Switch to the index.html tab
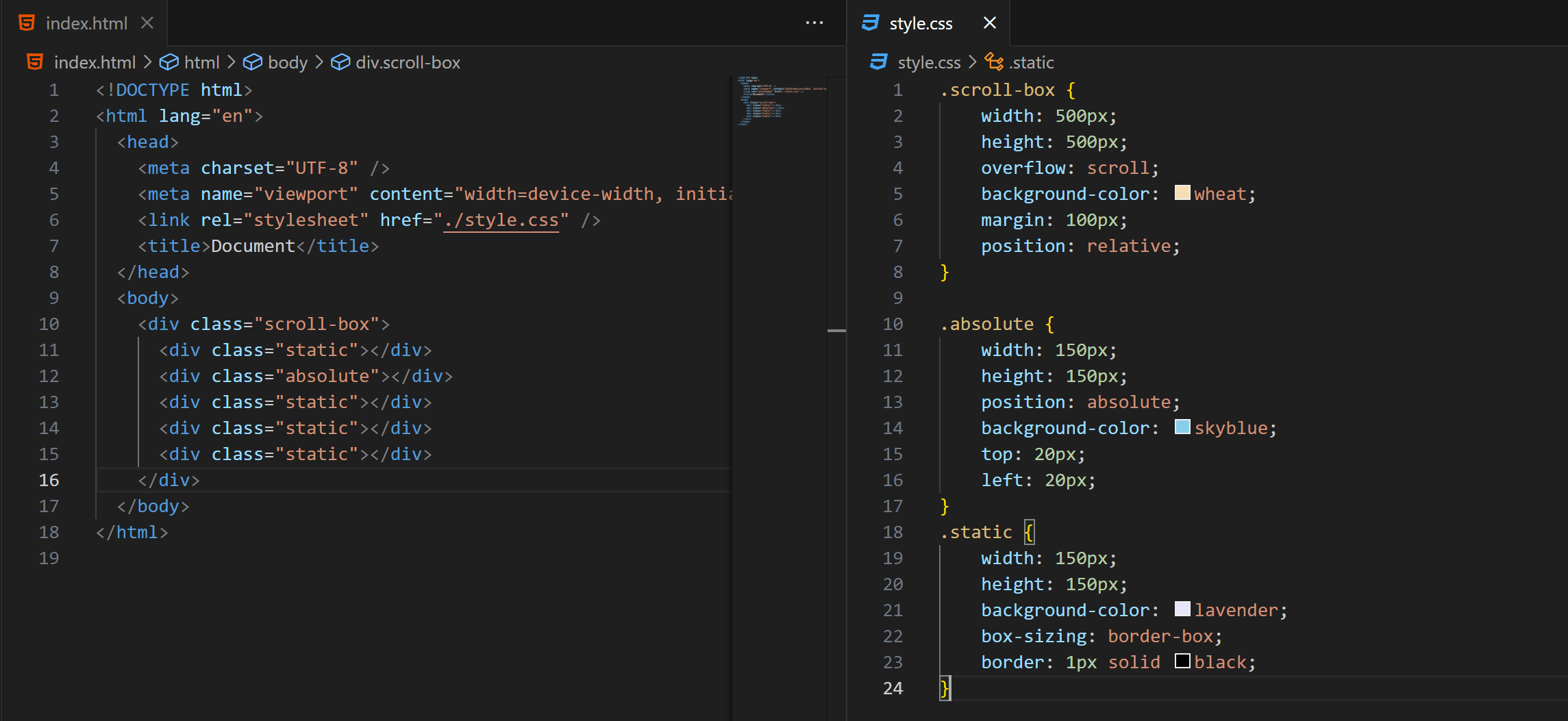The image size is (1568, 721). tap(84, 23)
